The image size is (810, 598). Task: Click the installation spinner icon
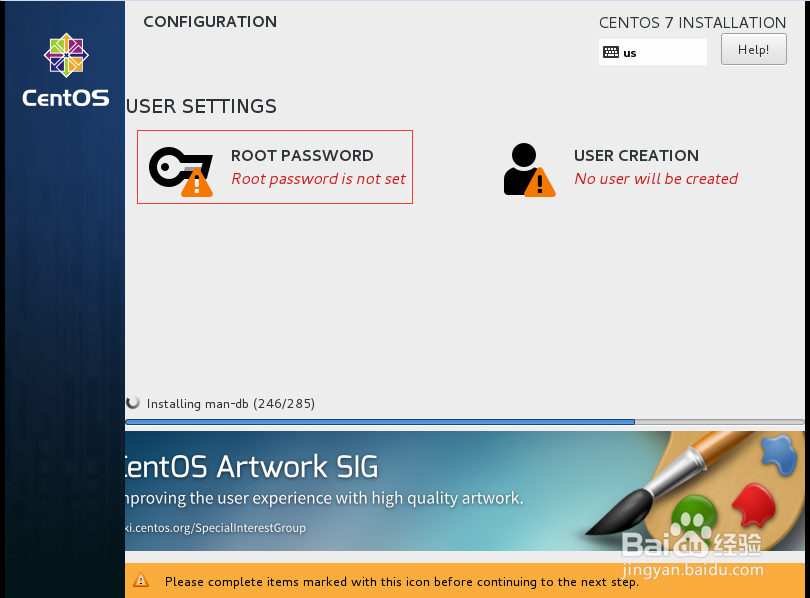133,403
